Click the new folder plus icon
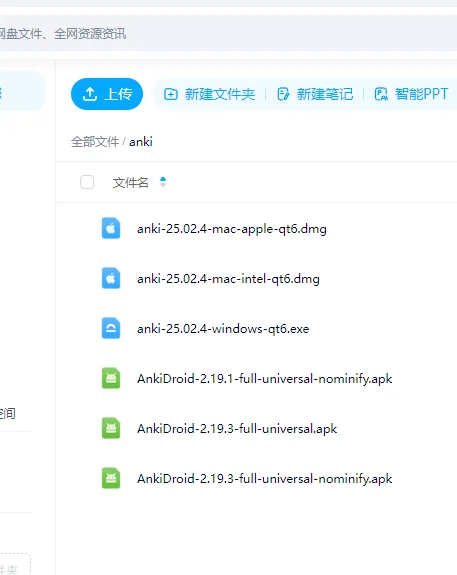 tap(171, 94)
